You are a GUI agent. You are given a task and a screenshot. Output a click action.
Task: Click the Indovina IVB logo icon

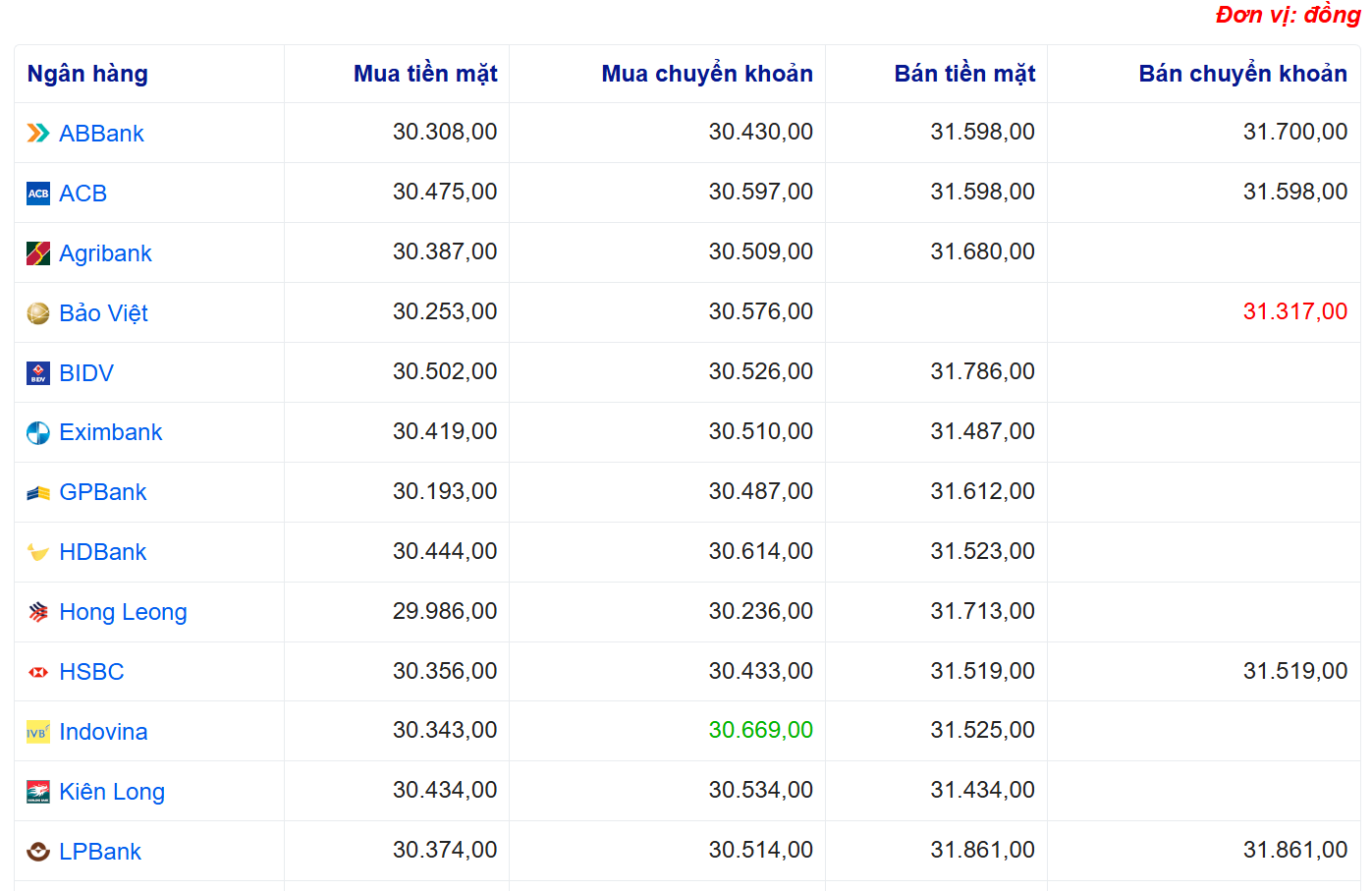(x=38, y=732)
